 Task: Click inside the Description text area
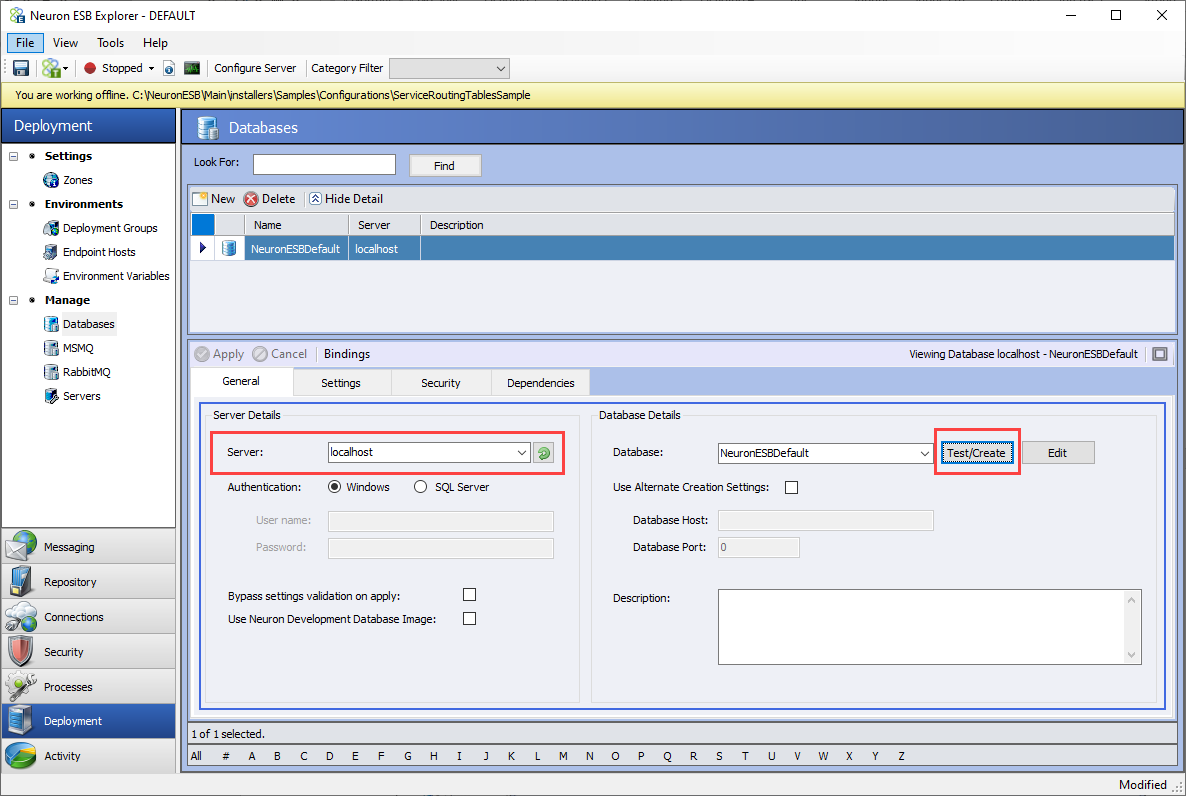[x=923, y=627]
